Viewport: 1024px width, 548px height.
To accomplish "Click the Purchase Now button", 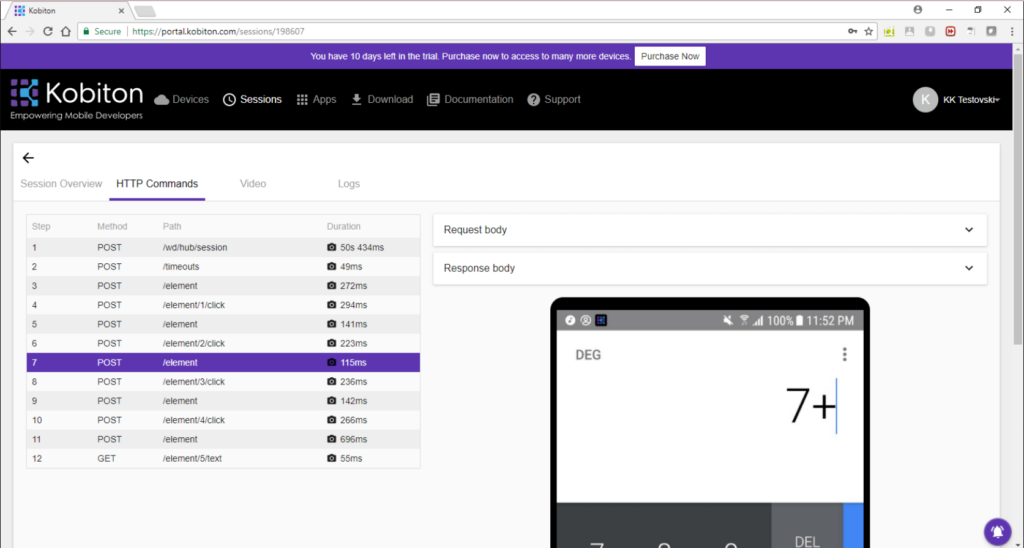I will point(670,56).
